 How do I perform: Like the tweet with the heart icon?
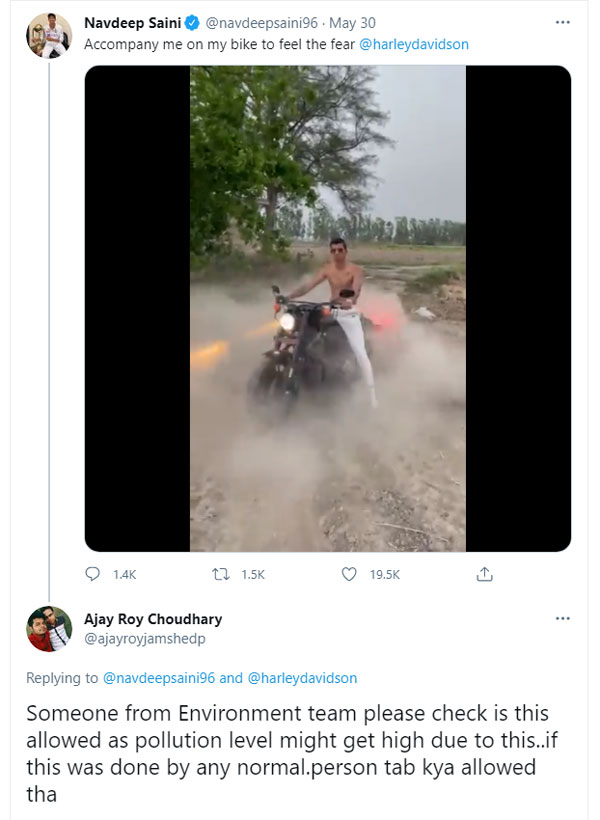(349, 574)
